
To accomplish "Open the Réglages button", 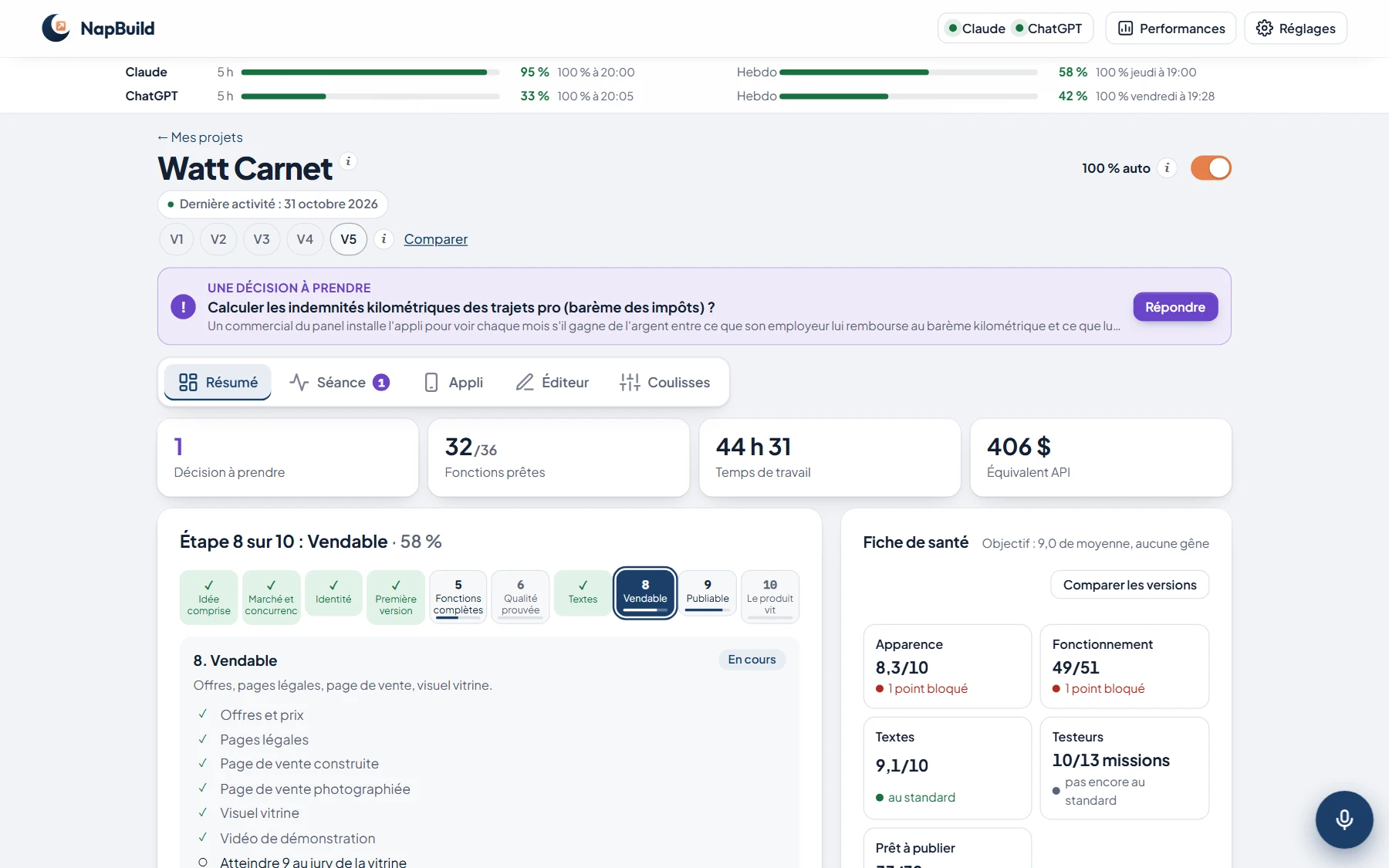I will click(1296, 29).
